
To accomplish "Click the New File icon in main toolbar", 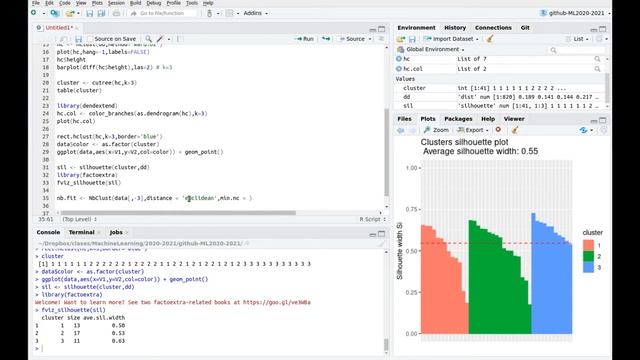I will 34,13.
